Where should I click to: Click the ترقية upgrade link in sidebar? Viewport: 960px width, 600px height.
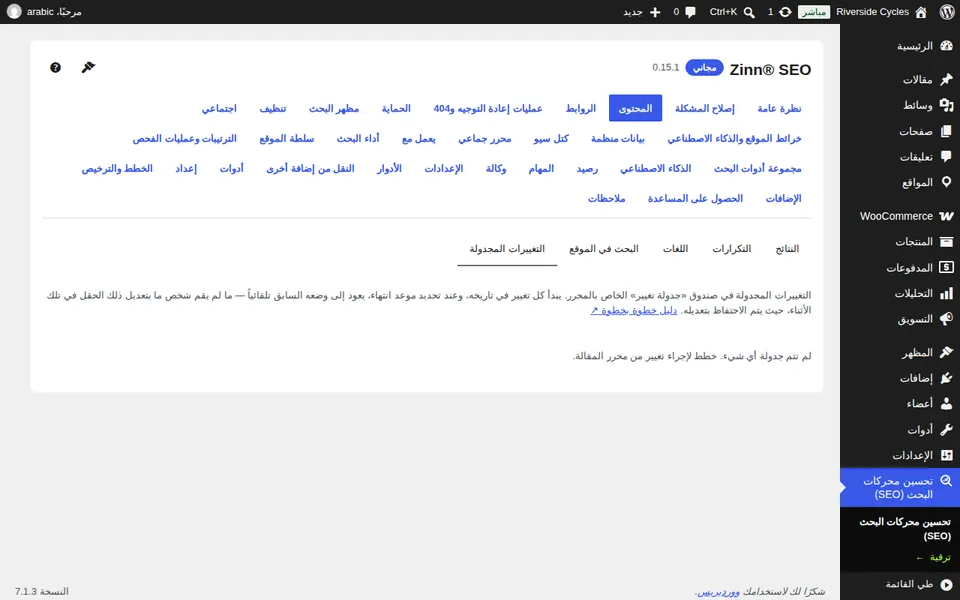(933, 557)
